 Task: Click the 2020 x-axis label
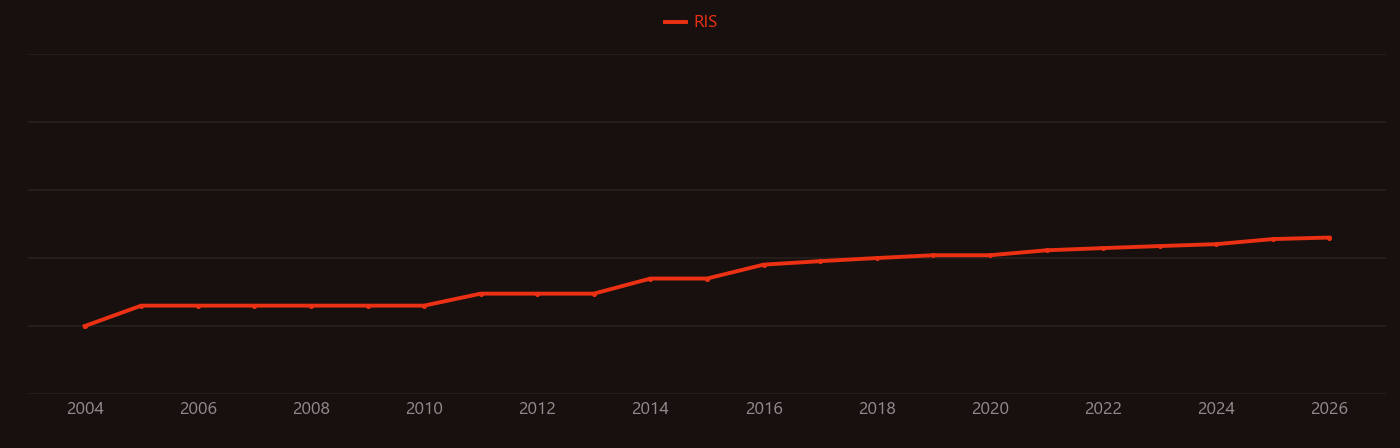click(x=990, y=409)
